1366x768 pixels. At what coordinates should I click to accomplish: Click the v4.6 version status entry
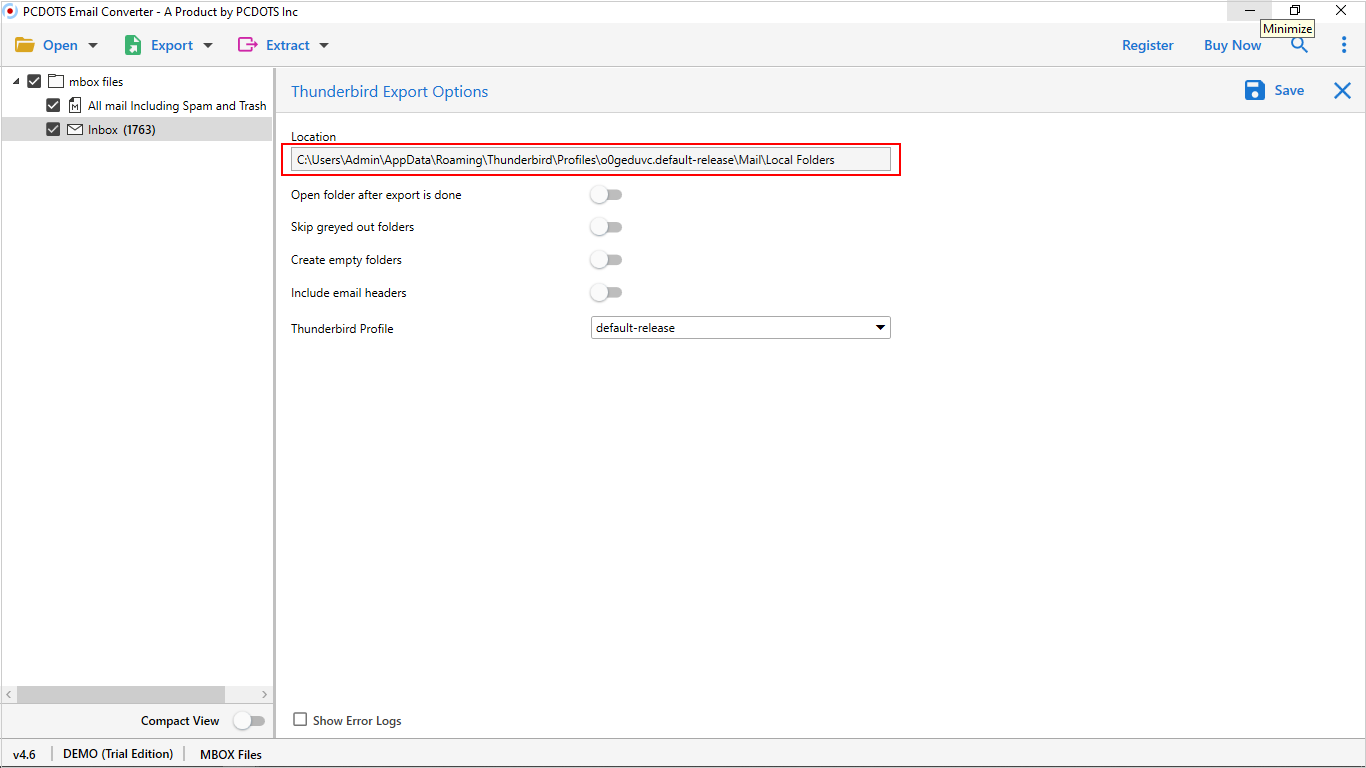(x=25, y=754)
